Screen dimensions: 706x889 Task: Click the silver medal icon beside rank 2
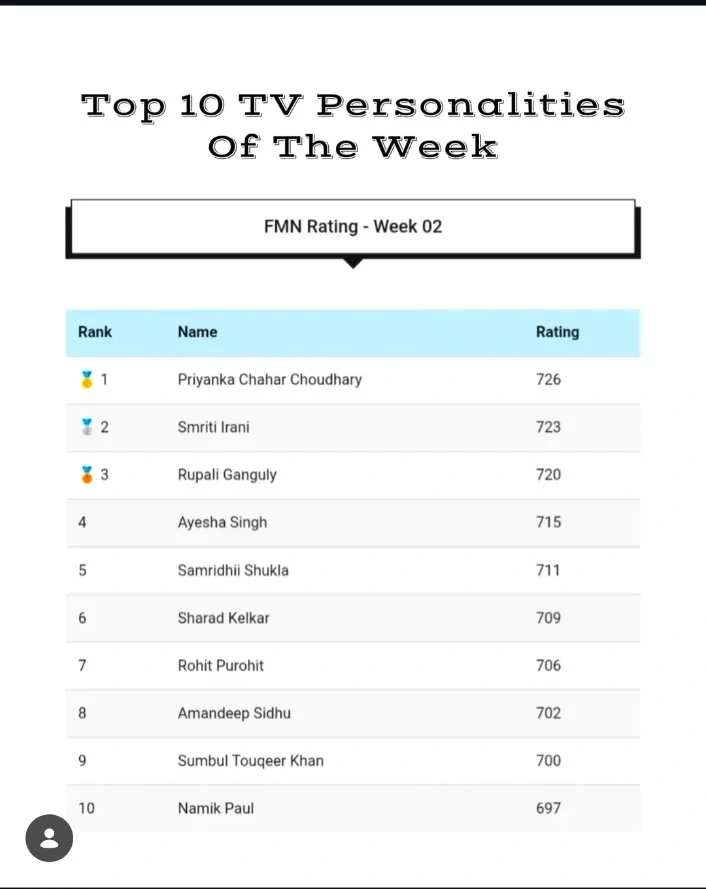[x=86, y=427]
